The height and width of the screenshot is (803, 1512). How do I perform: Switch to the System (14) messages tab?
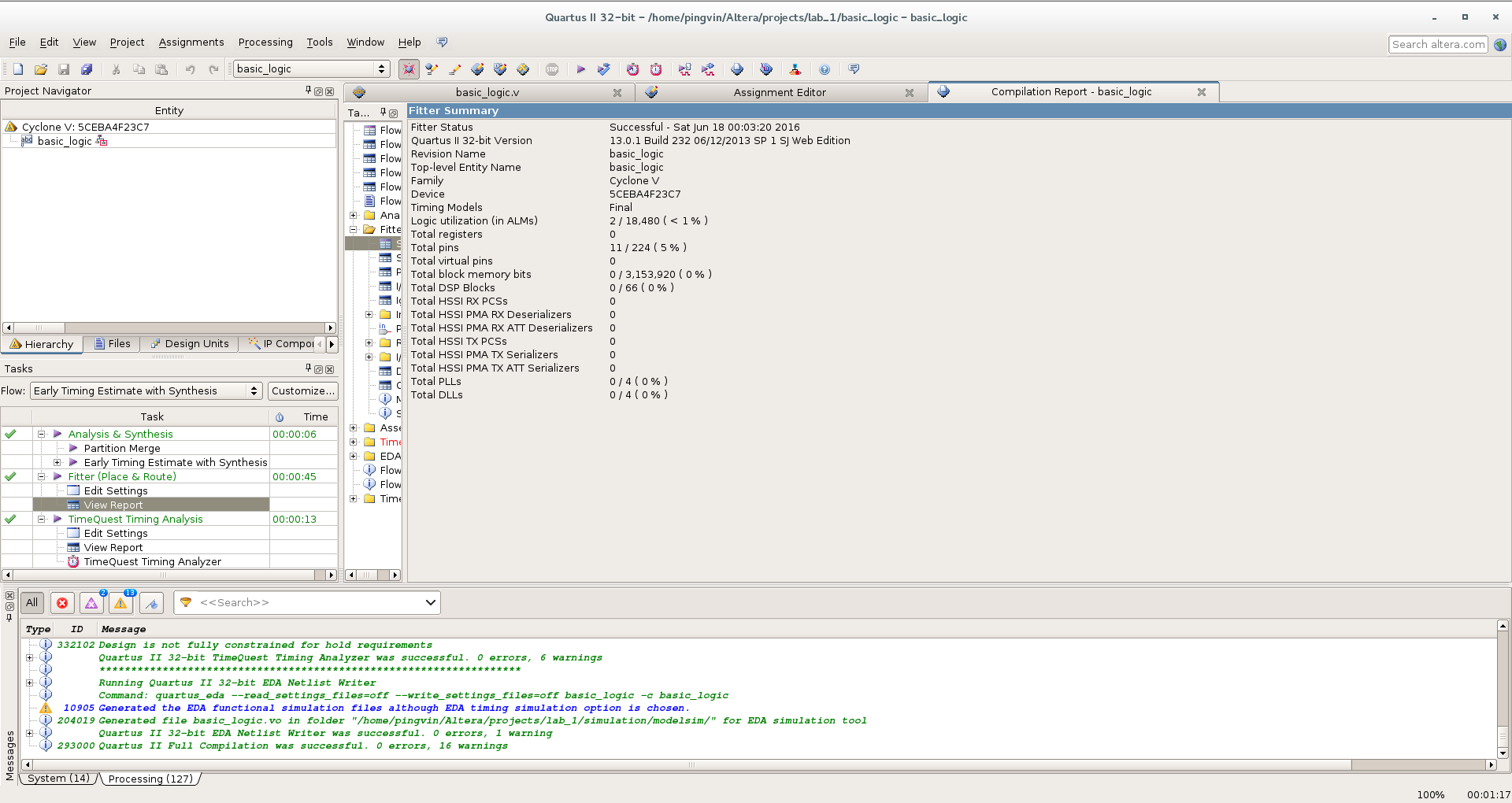pos(58,779)
